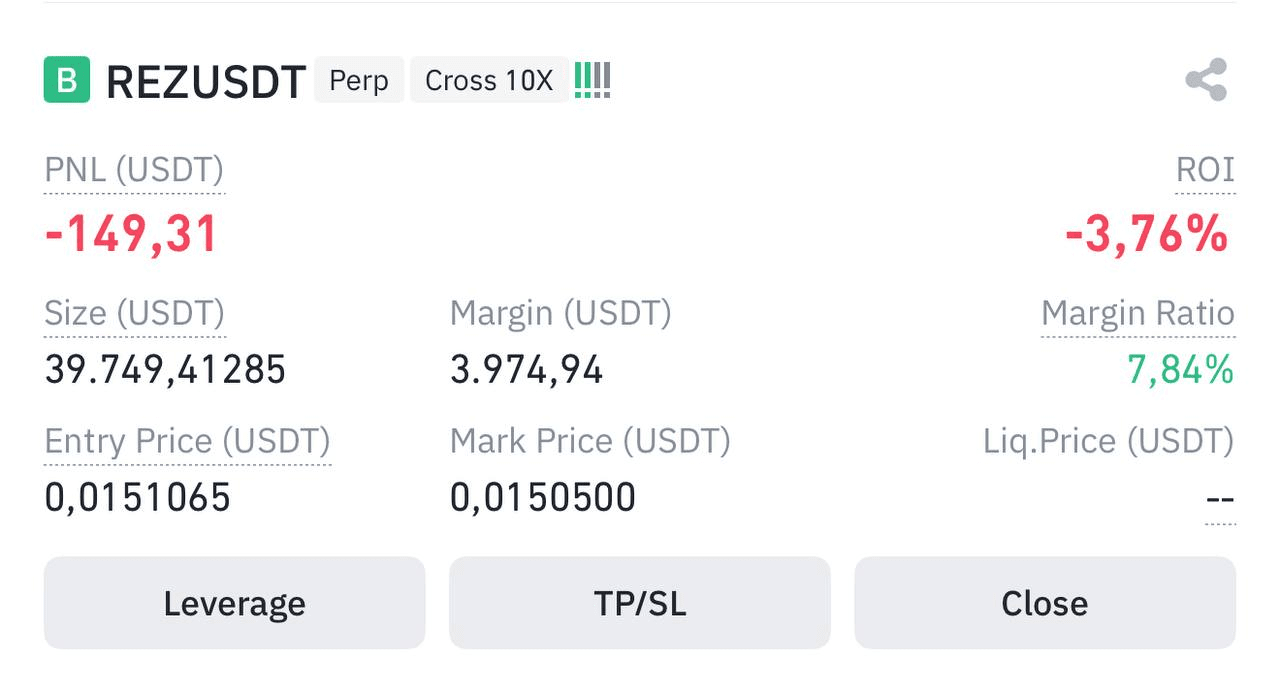Tap the Cross 10X margin mode tag
1280x690 pixels.
[489, 80]
